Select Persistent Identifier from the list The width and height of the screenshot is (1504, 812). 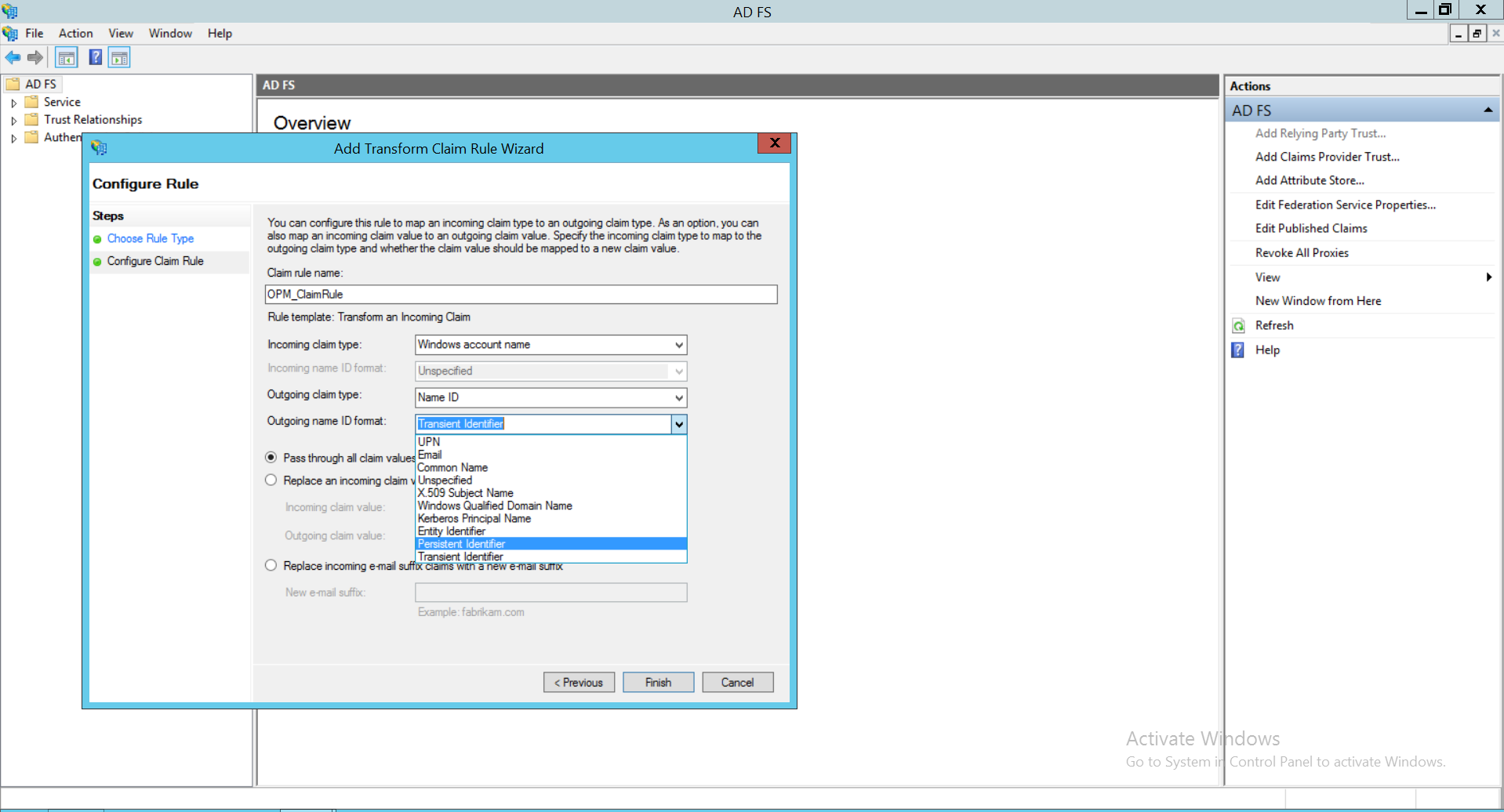click(461, 543)
